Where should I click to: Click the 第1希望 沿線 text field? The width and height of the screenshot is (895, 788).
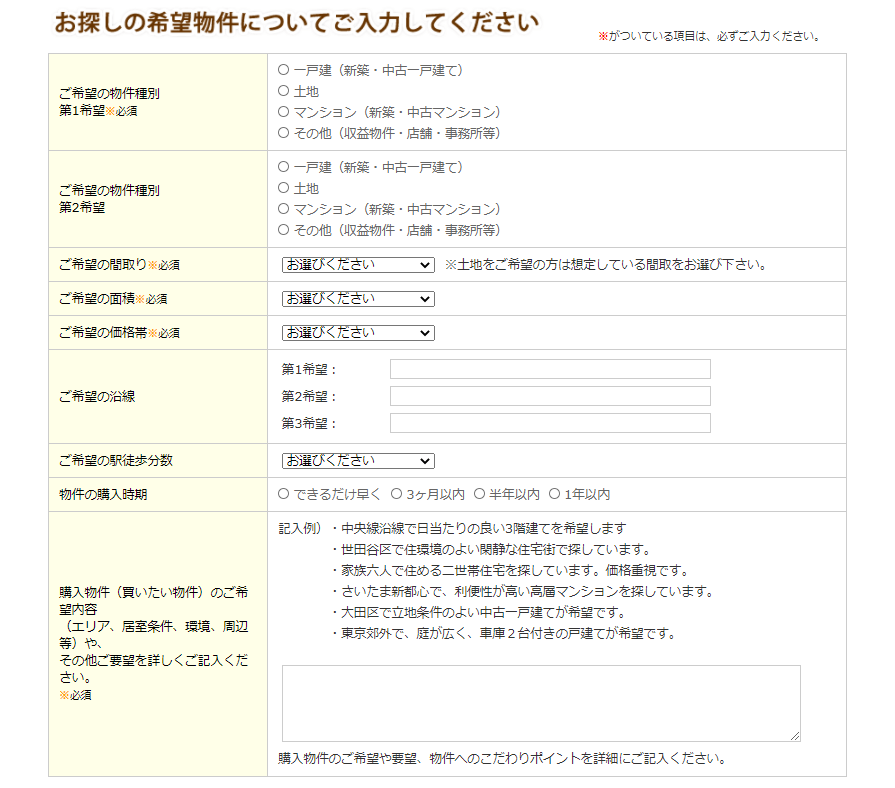[x=550, y=370]
